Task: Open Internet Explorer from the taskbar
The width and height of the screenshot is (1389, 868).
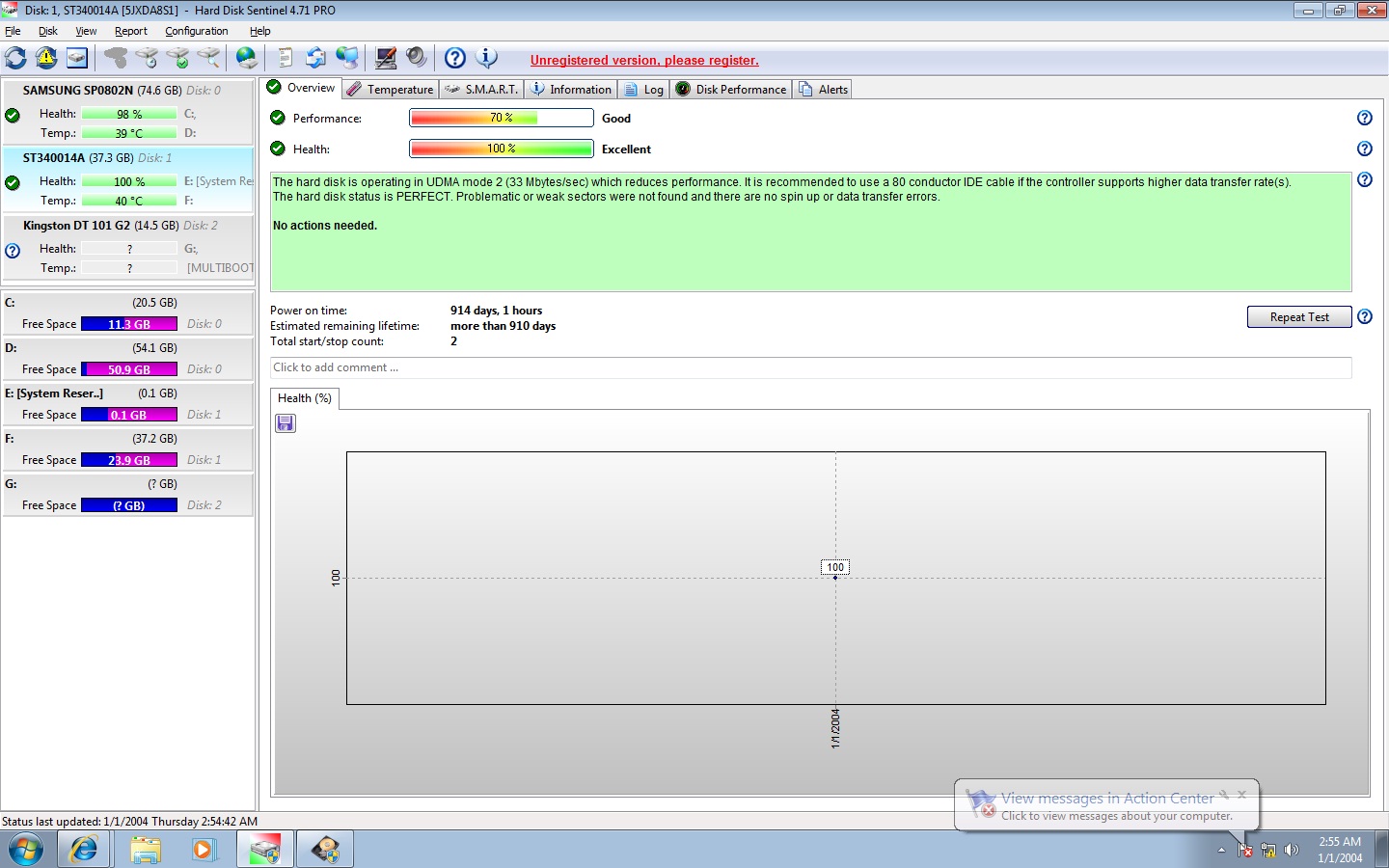Action: [84, 850]
